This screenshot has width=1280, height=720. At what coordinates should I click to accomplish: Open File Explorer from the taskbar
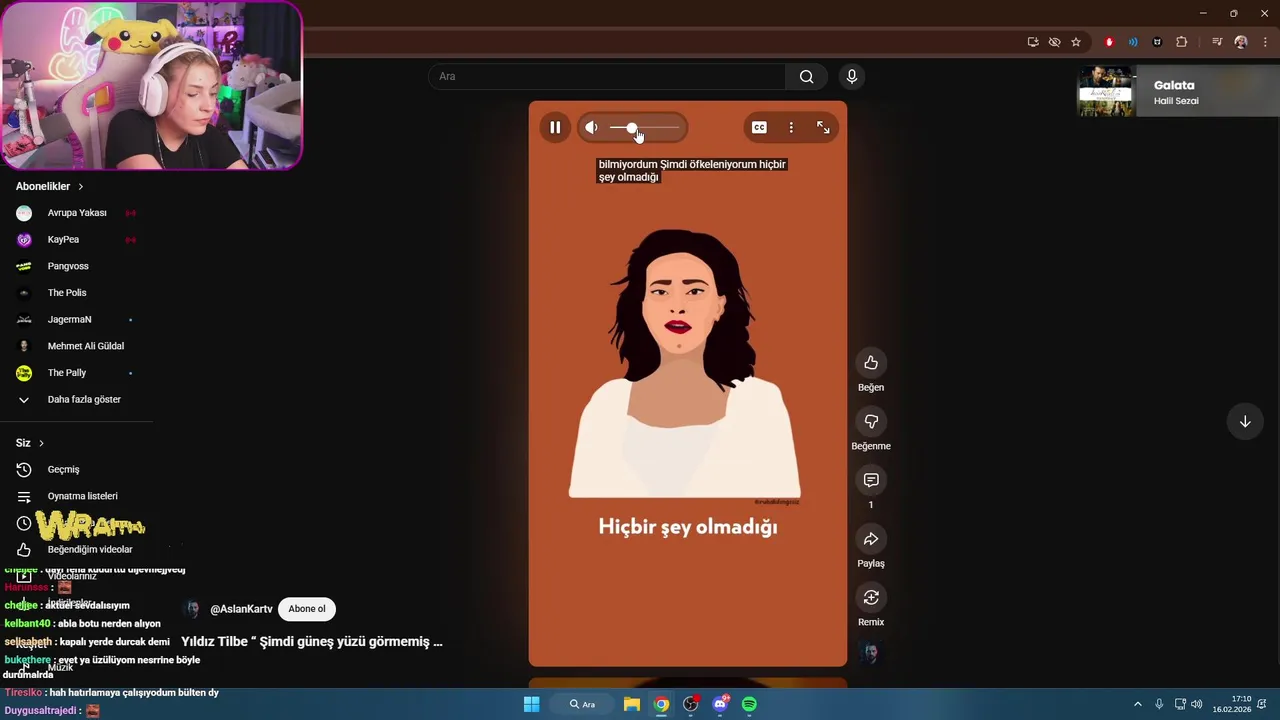coord(632,704)
